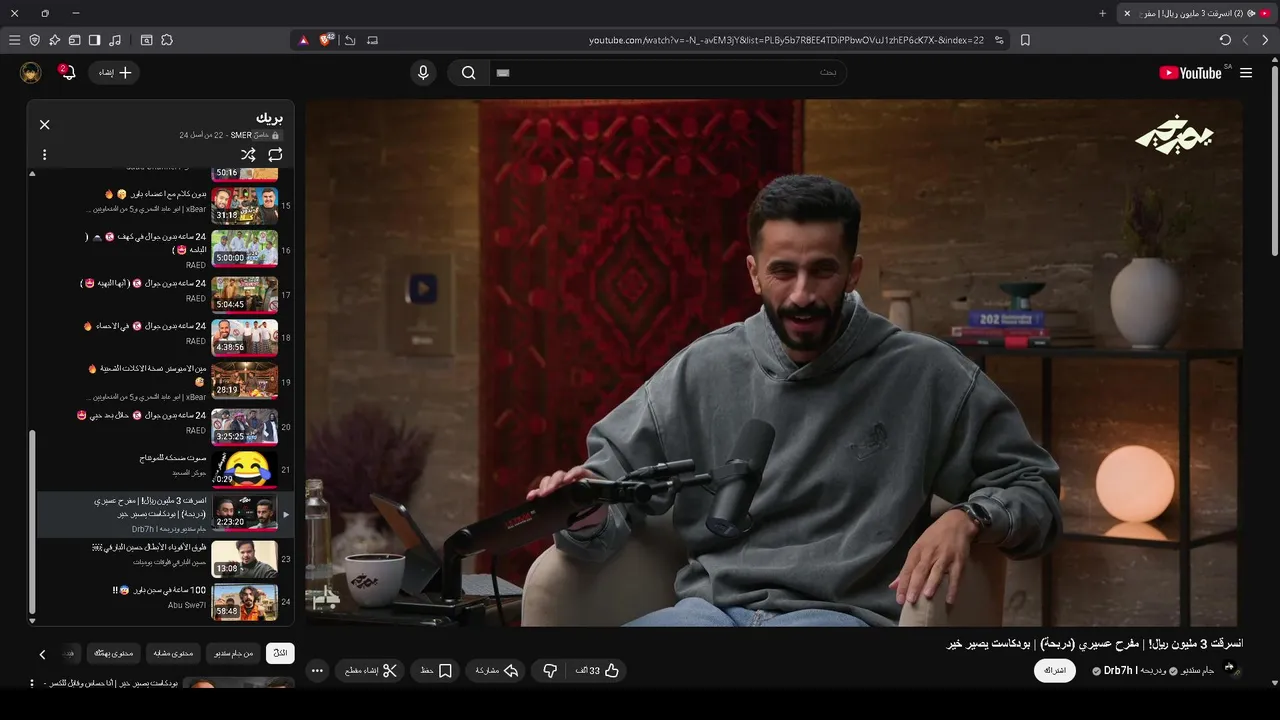Share the video (مشاركة)
The height and width of the screenshot is (720, 1280).
496,670
